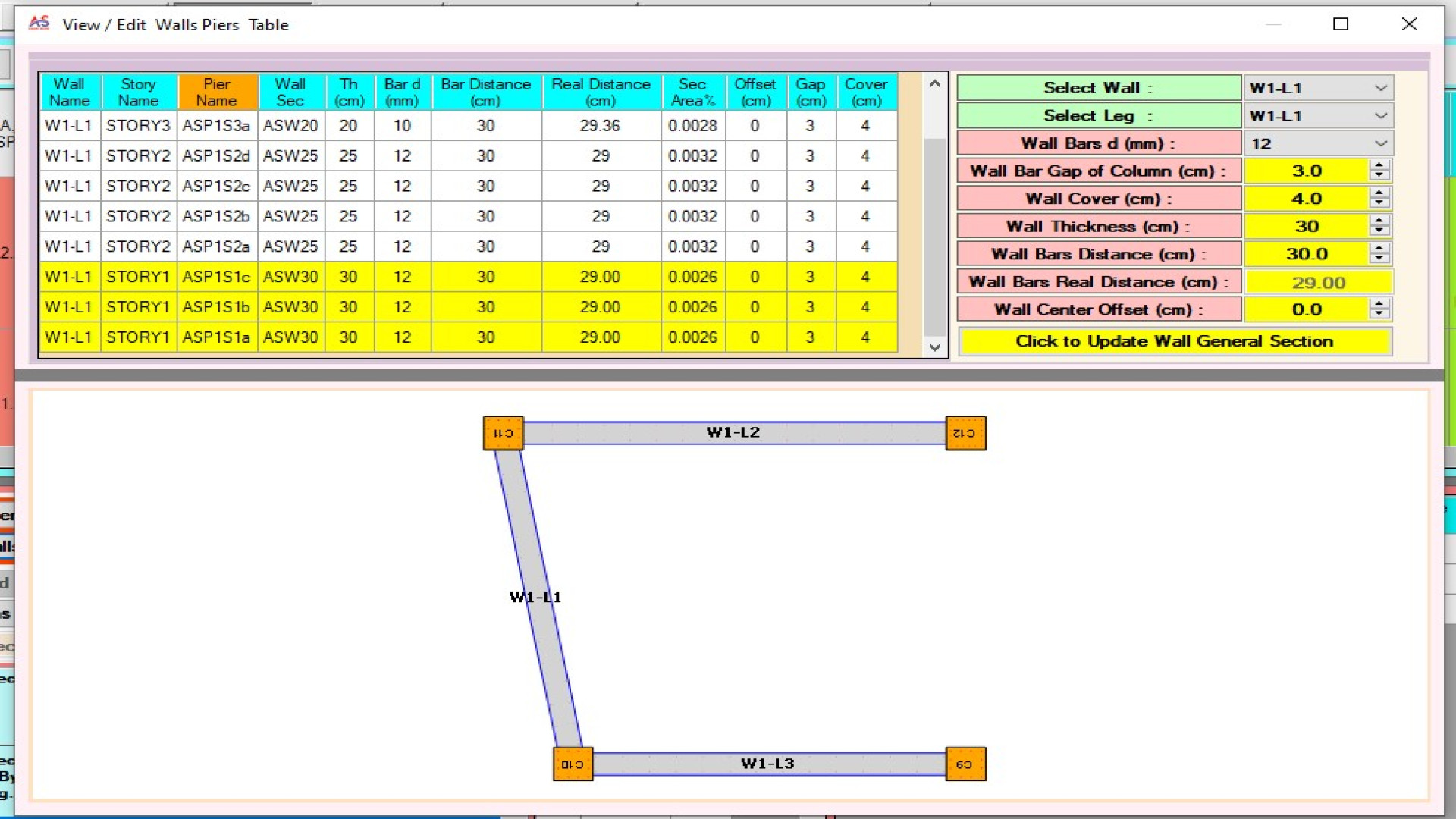Image resolution: width=1456 pixels, height=819 pixels.
Task: Increase Wall Cover value with up arrow
Action: (1379, 193)
